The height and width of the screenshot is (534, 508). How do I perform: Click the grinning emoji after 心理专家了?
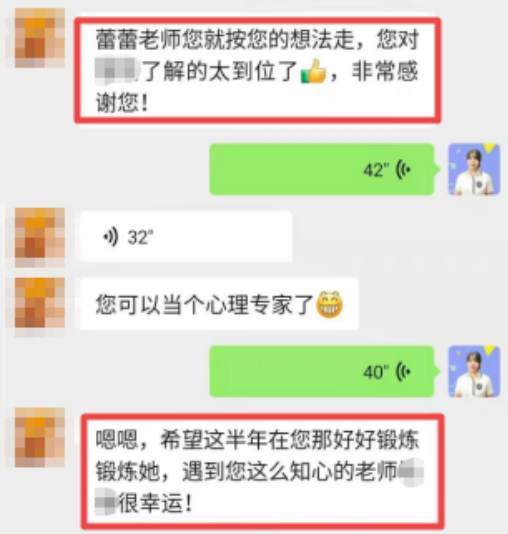point(329,304)
